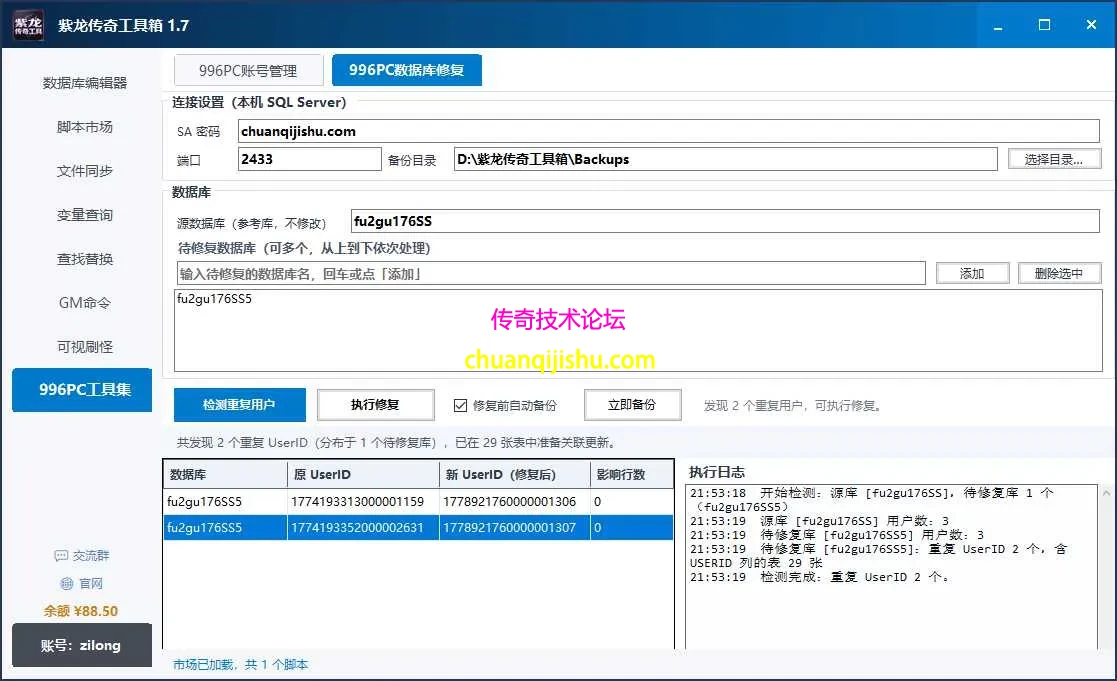Image resolution: width=1117 pixels, height=681 pixels.
Task: Click 市场已加载, 共 1 个脚本 status text
Action: click(x=241, y=665)
